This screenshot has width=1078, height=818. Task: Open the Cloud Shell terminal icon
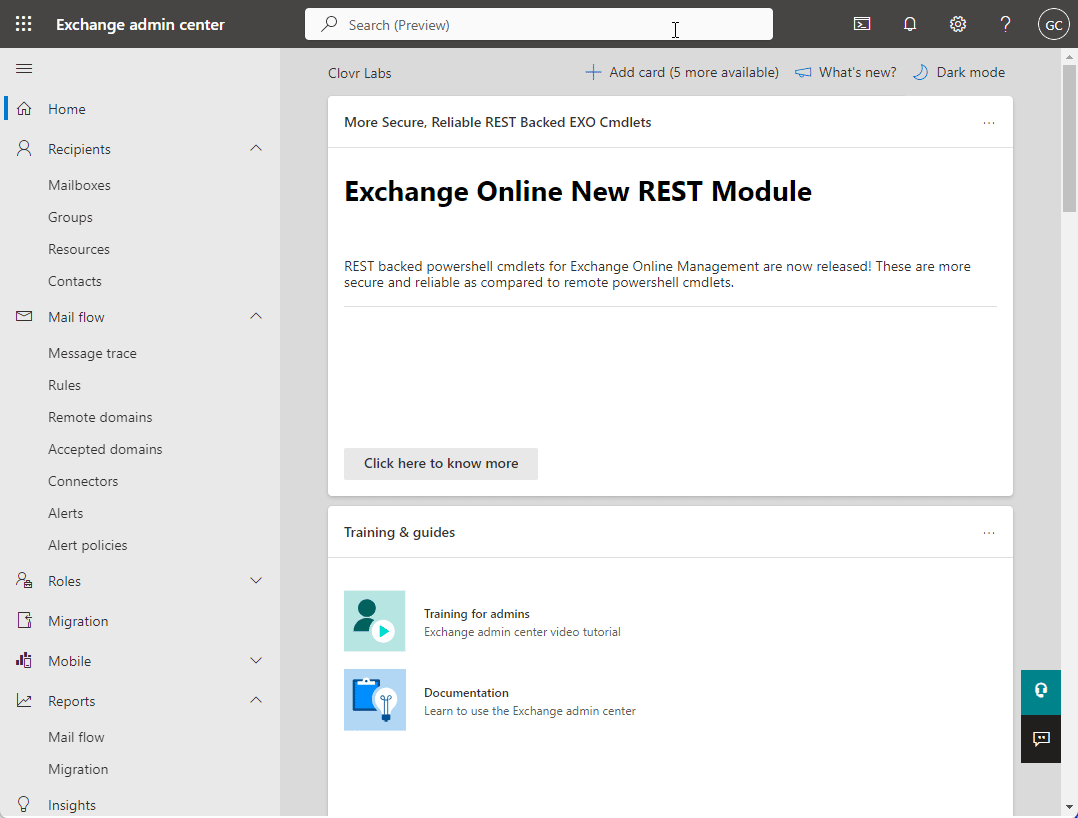pos(861,24)
